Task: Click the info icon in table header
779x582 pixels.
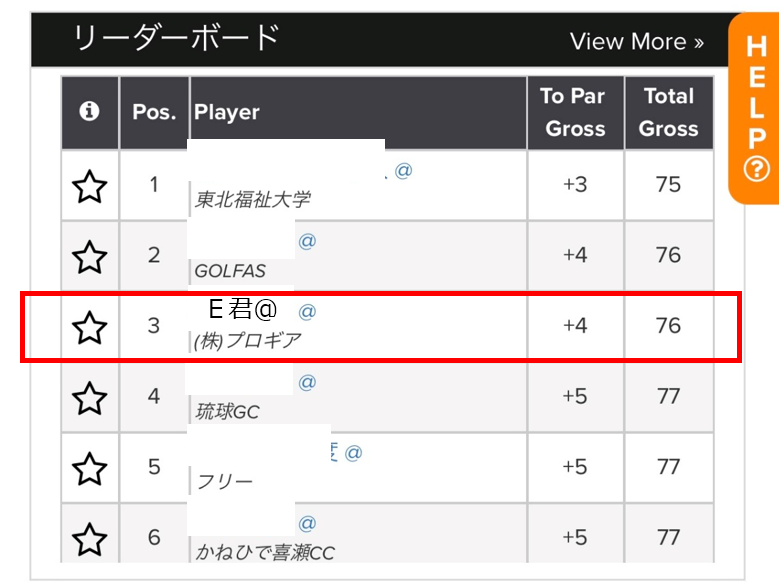Action: point(89,111)
